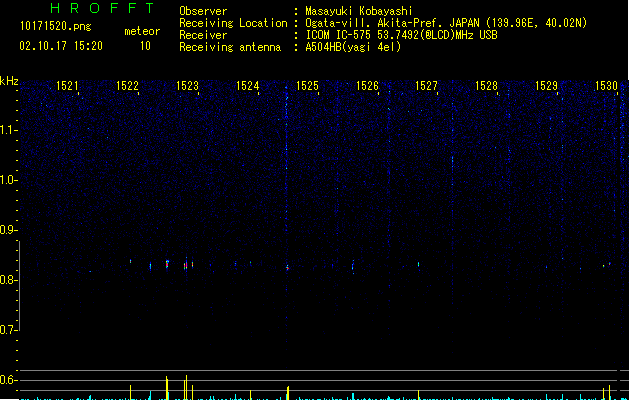Click the 1523 time marker
The height and width of the screenshot is (400, 629).
click(x=187, y=86)
